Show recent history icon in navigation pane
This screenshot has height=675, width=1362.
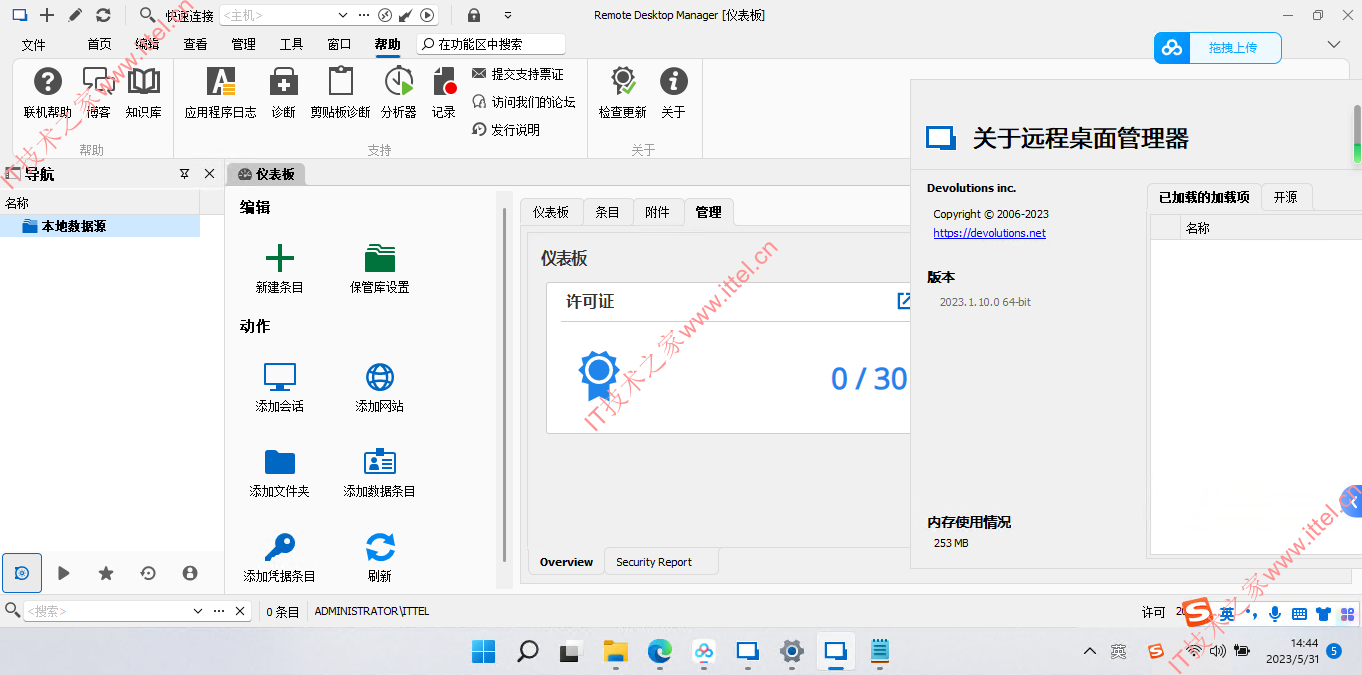tap(148, 573)
